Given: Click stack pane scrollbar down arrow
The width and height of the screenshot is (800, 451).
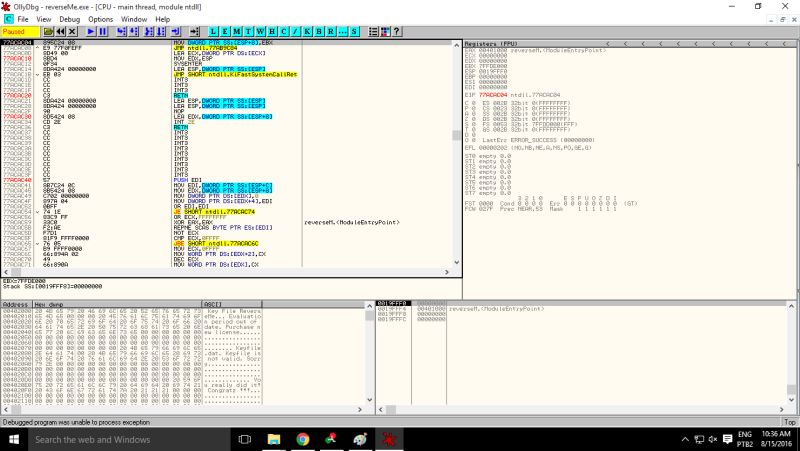Looking at the screenshot, I should (x=791, y=400).
